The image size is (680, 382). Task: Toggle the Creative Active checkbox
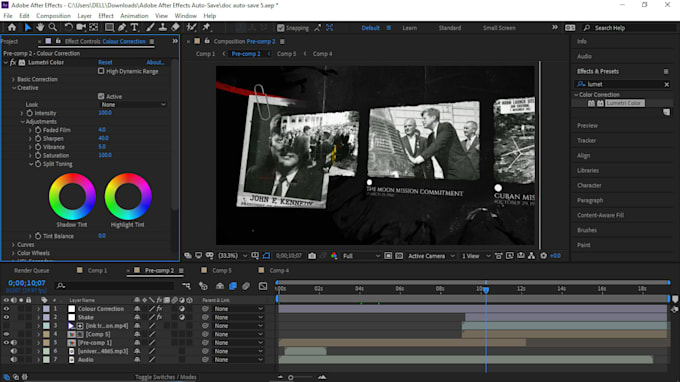pos(101,96)
